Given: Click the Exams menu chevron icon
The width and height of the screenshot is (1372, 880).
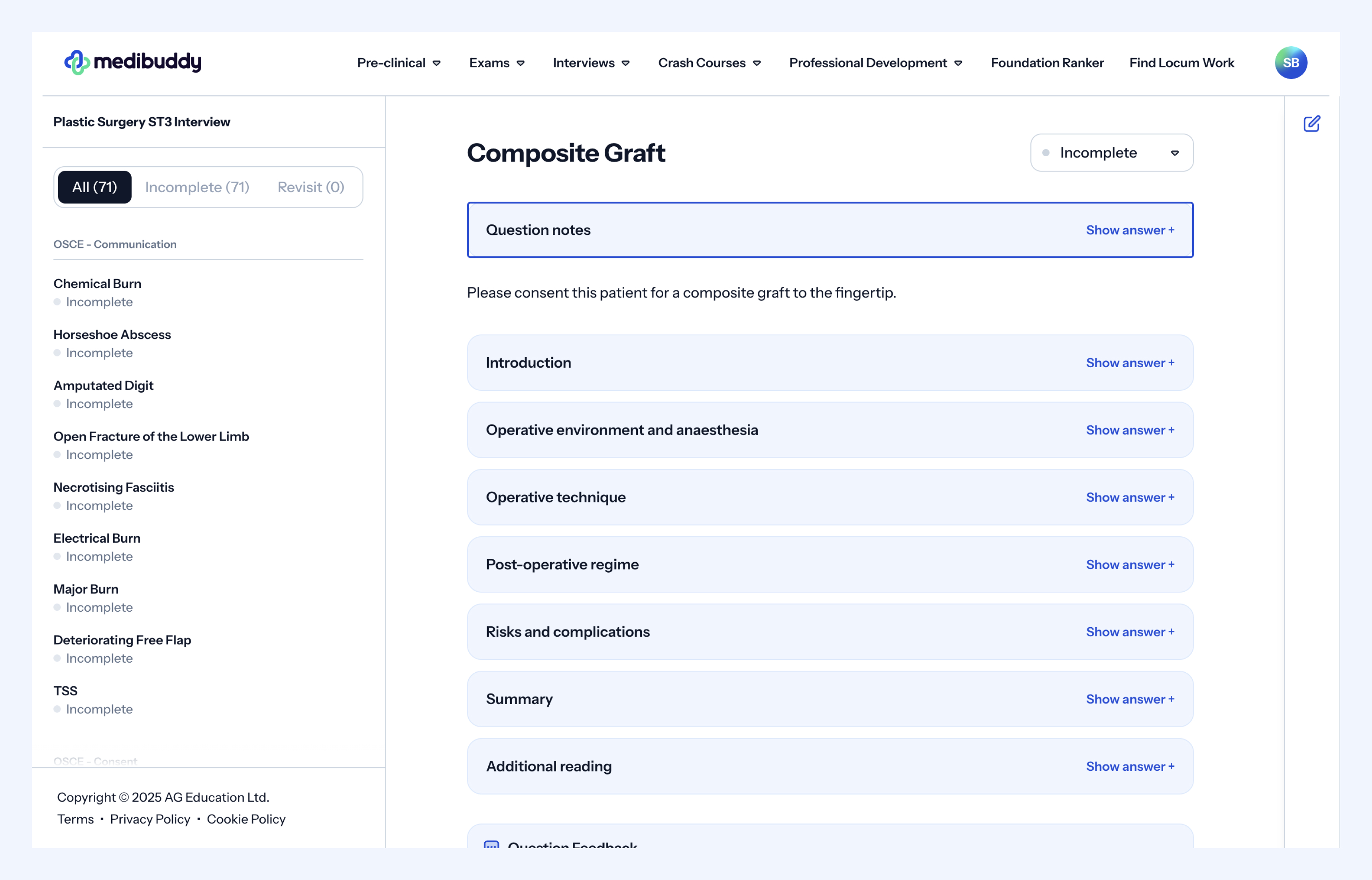Looking at the screenshot, I should (x=520, y=63).
